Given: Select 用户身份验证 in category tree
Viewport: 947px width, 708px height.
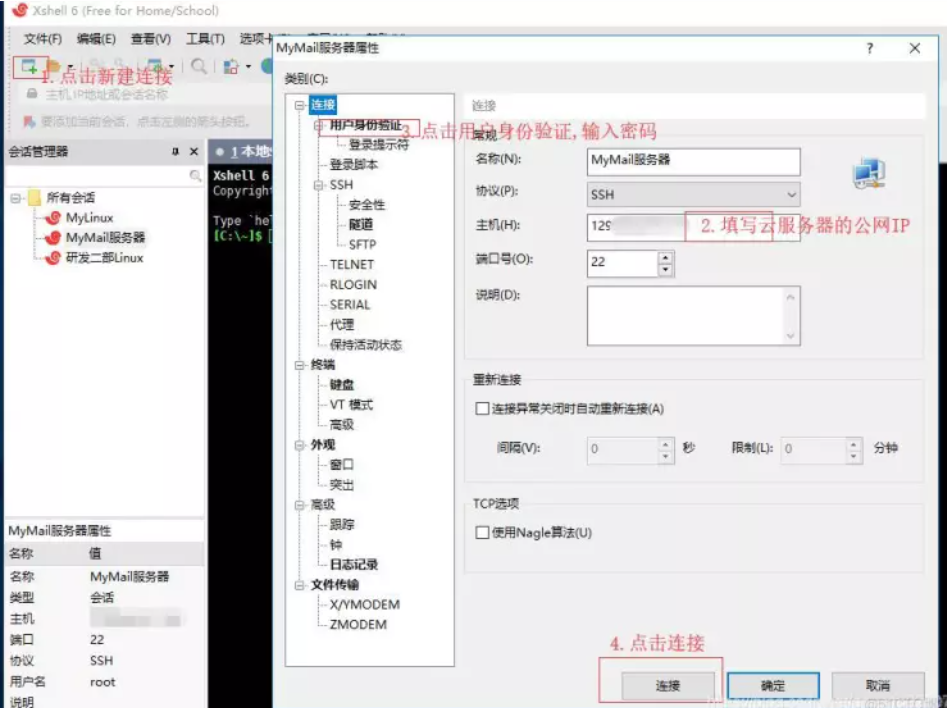Looking at the screenshot, I should pos(365,125).
